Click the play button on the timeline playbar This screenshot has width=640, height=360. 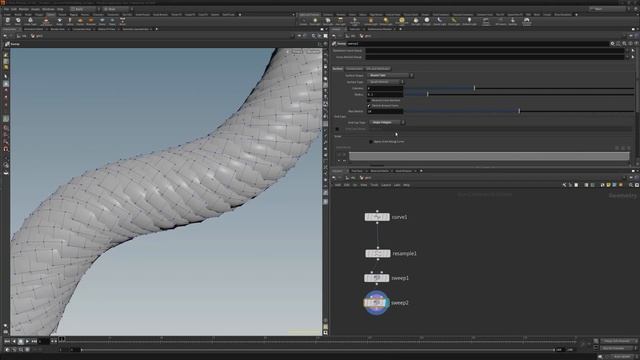pyautogui.click(x=27, y=341)
